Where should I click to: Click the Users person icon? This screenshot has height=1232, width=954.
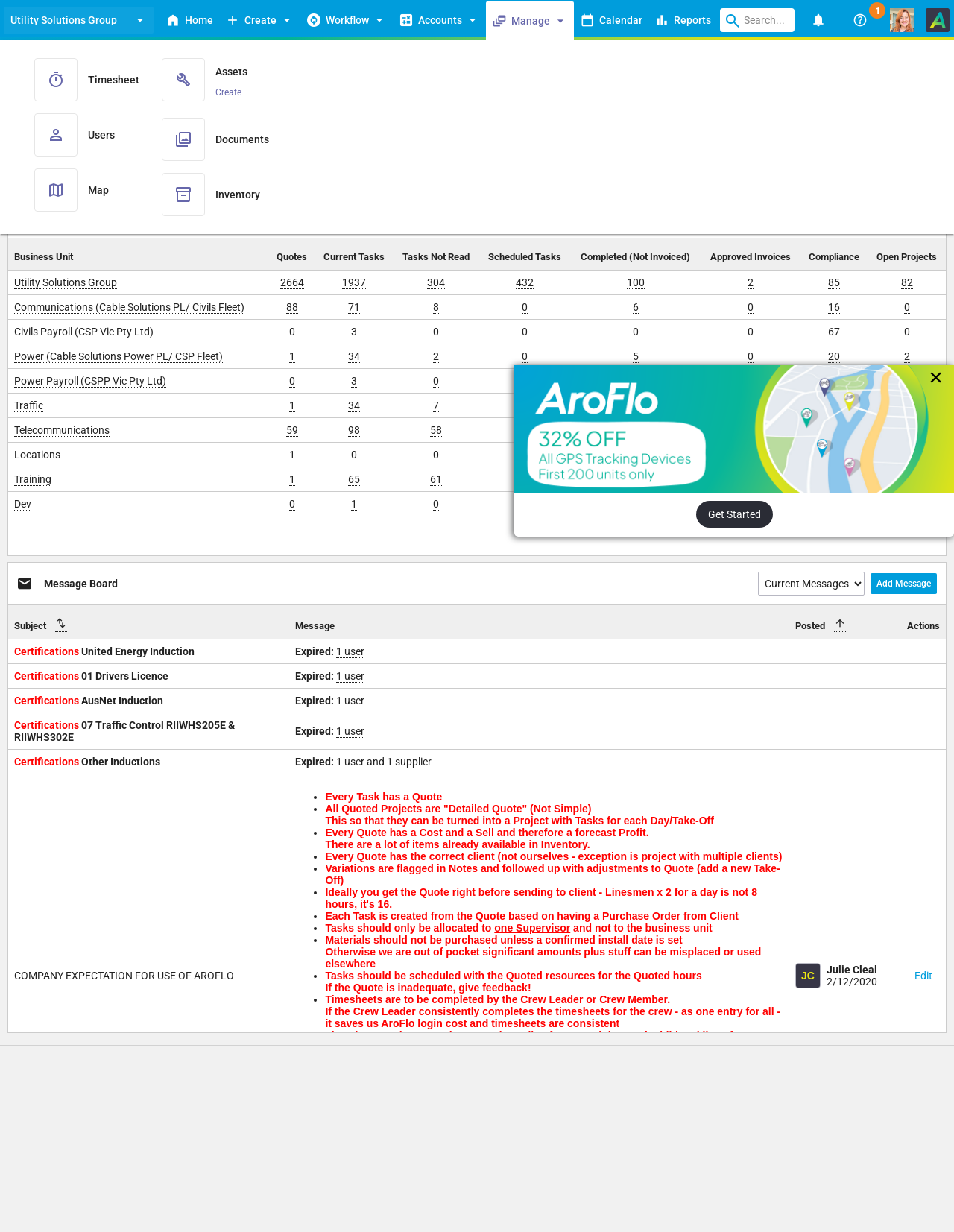click(x=56, y=135)
